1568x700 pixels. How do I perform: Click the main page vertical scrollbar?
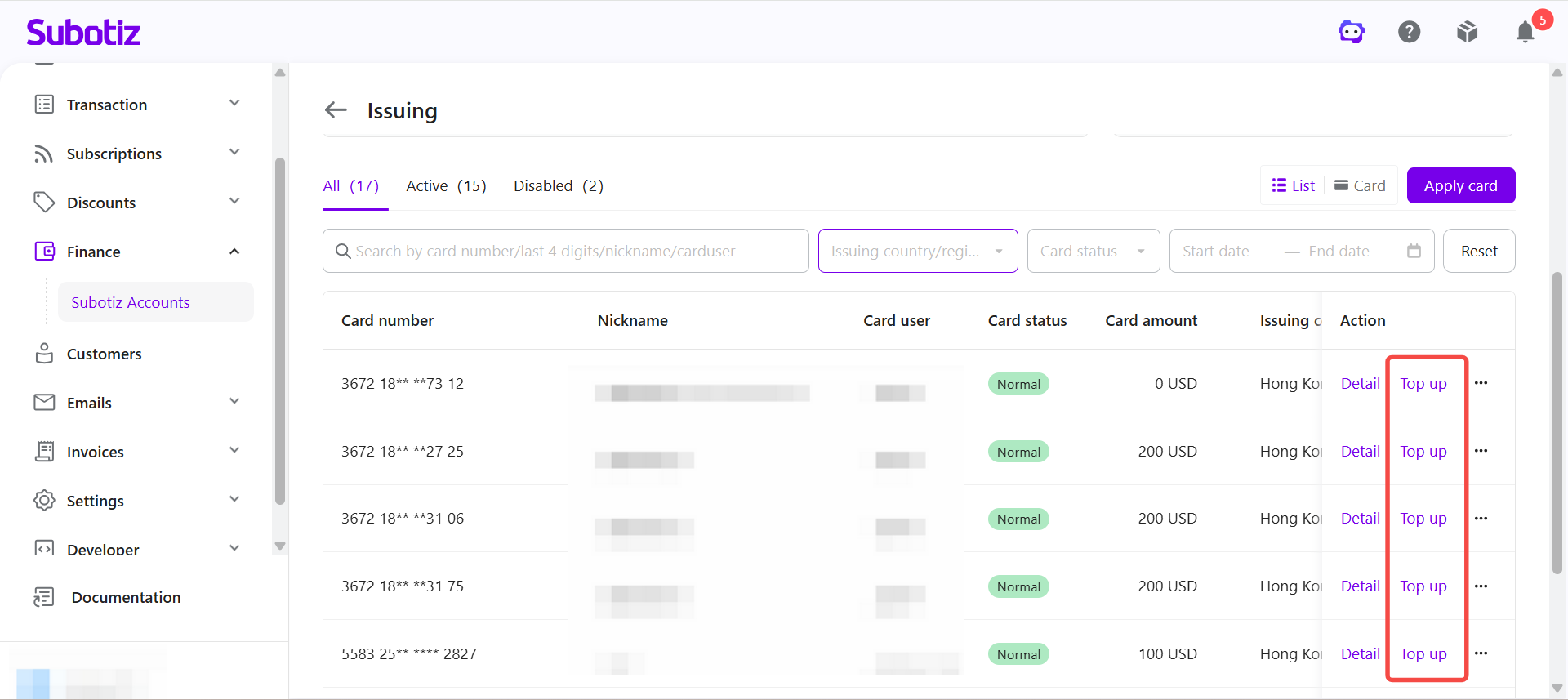1557,423
